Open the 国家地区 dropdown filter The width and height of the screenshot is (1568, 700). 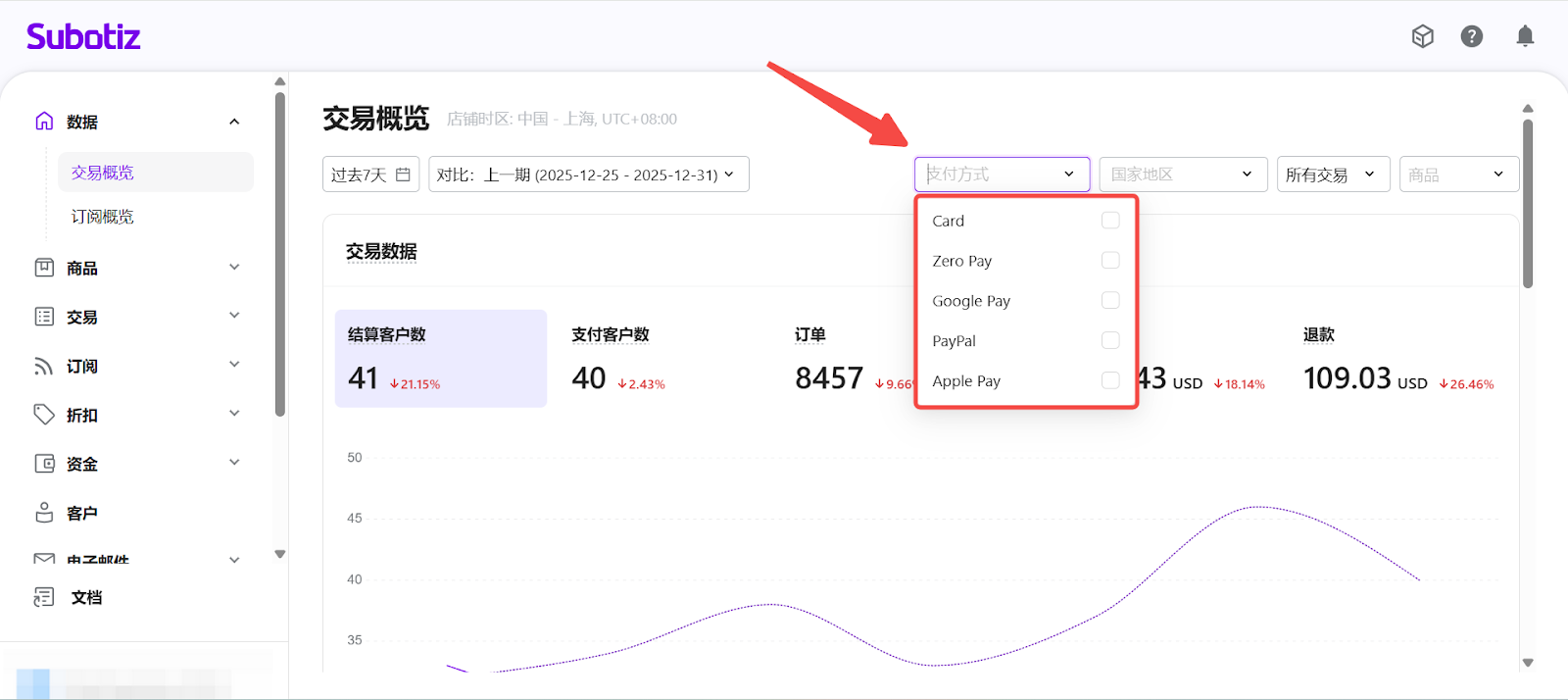[x=1183, y=175]
